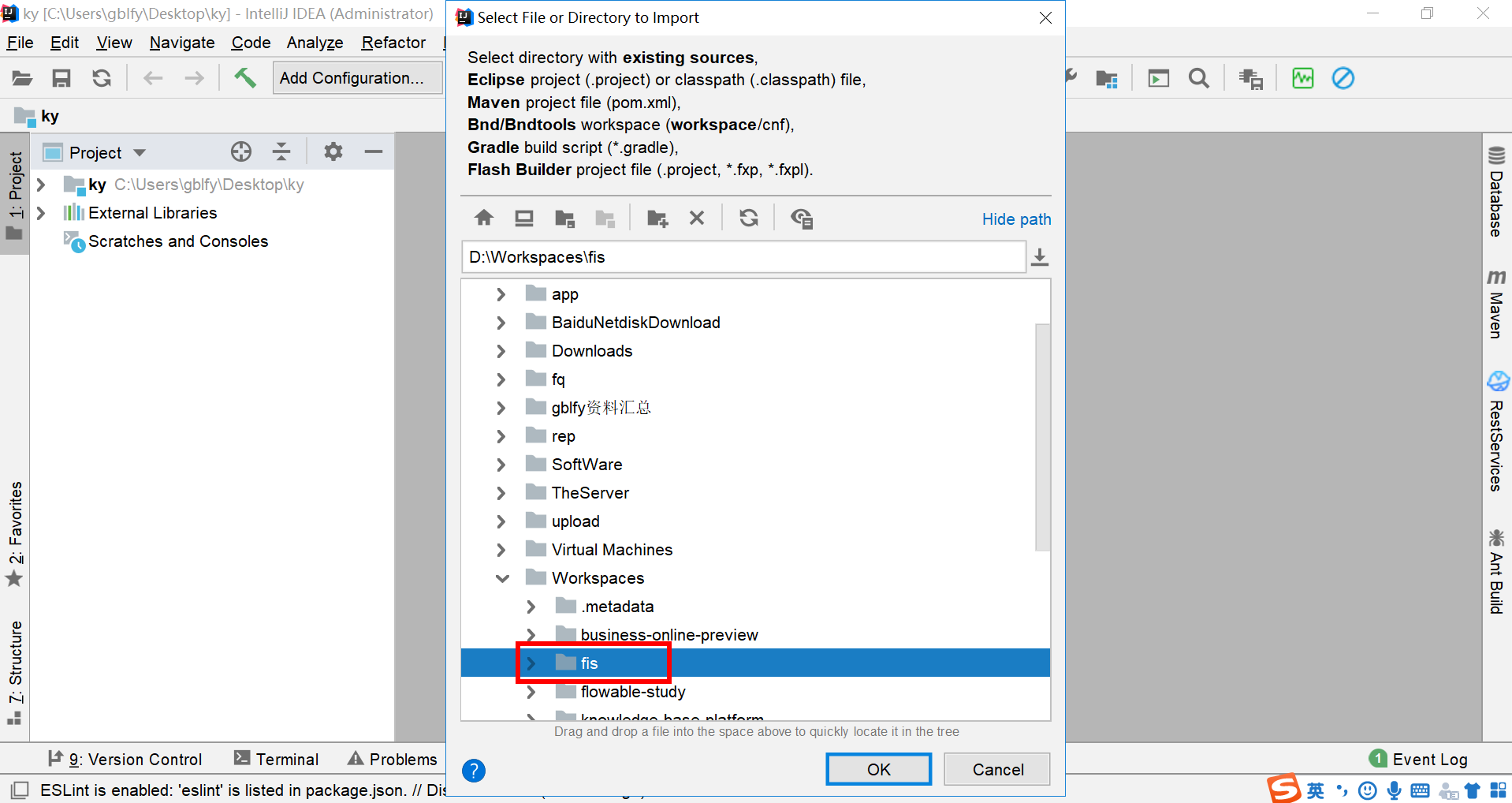Click the Back navigation arrow

coord(153,78)
